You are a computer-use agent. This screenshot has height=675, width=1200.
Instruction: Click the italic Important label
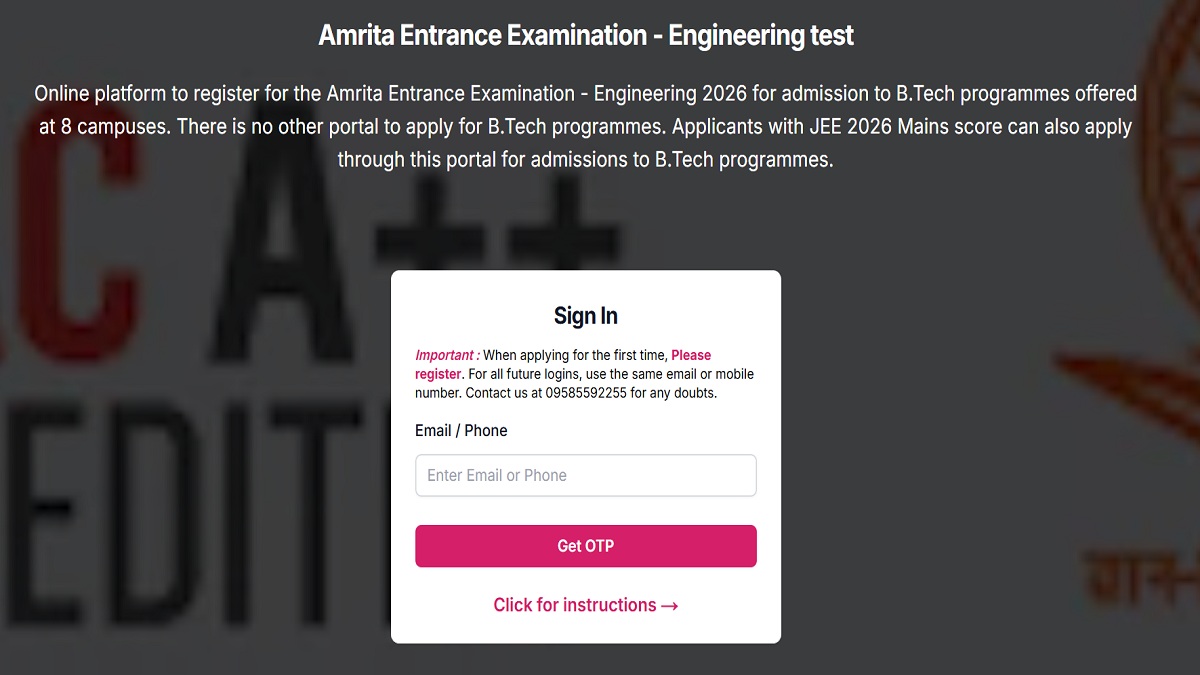tap(447, 355)
